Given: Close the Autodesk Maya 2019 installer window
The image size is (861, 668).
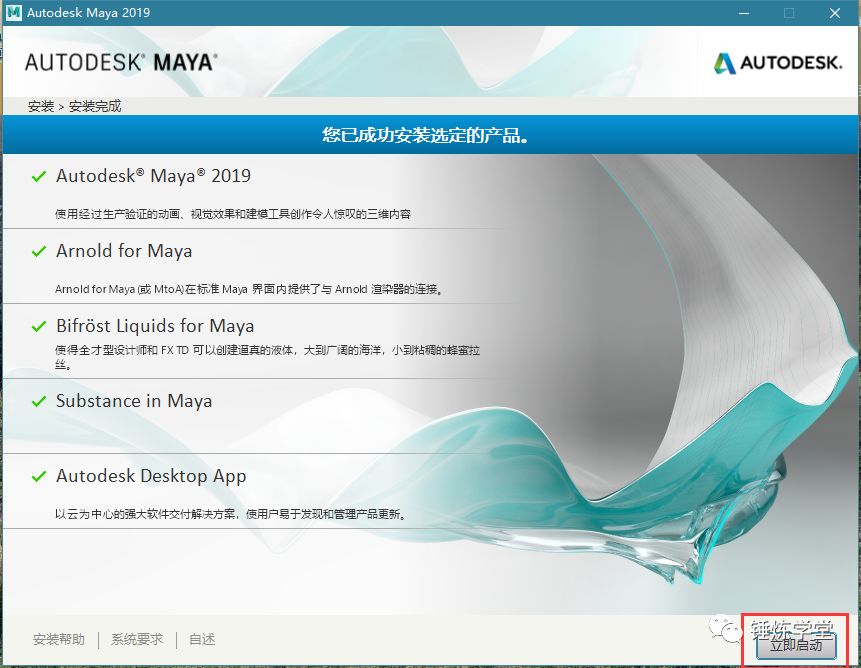Looking at the screenshot, I should (x=835, y=13).
